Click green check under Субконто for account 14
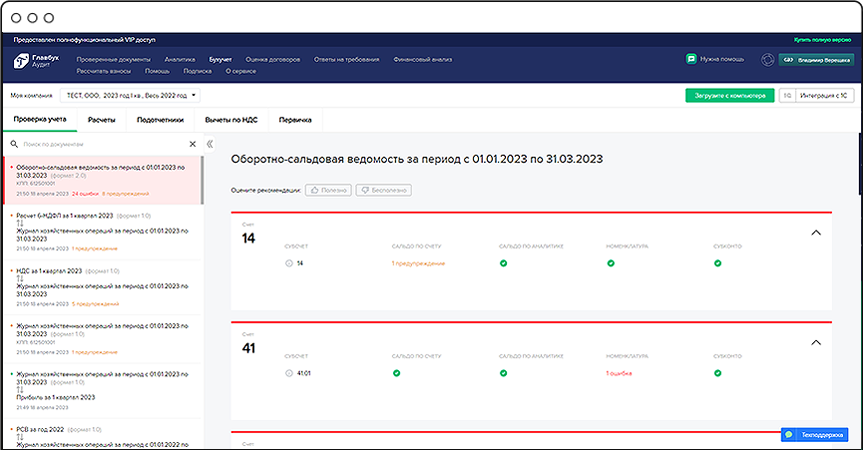The width and height of the screenshot is (865, 454). pos(718,263)
